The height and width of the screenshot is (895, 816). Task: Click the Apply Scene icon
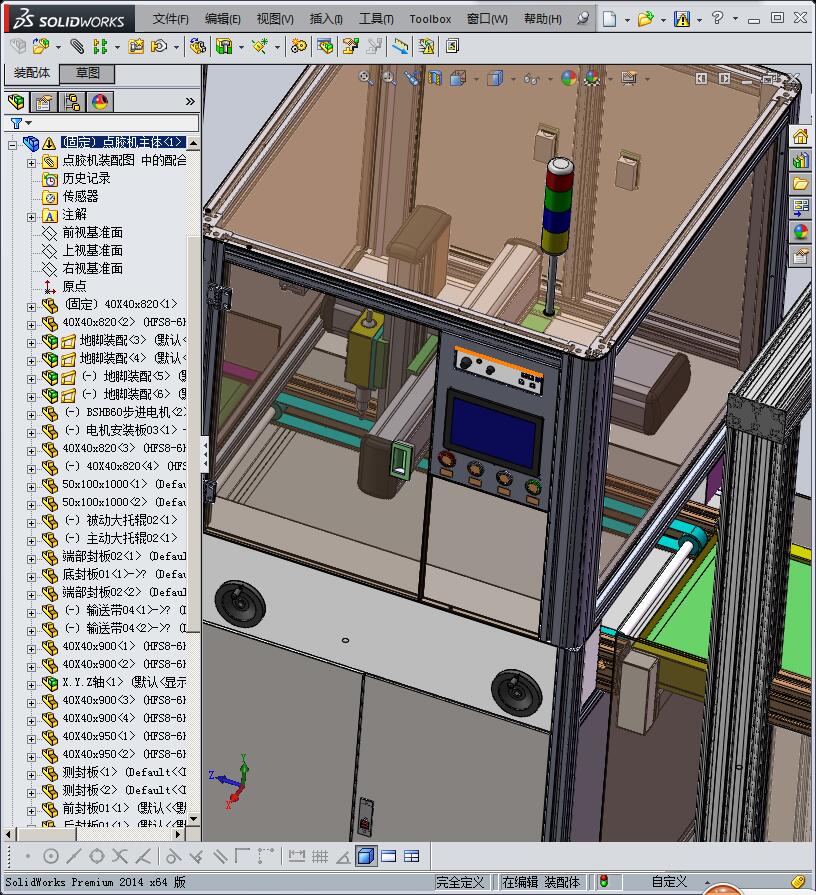coord(593,78)
